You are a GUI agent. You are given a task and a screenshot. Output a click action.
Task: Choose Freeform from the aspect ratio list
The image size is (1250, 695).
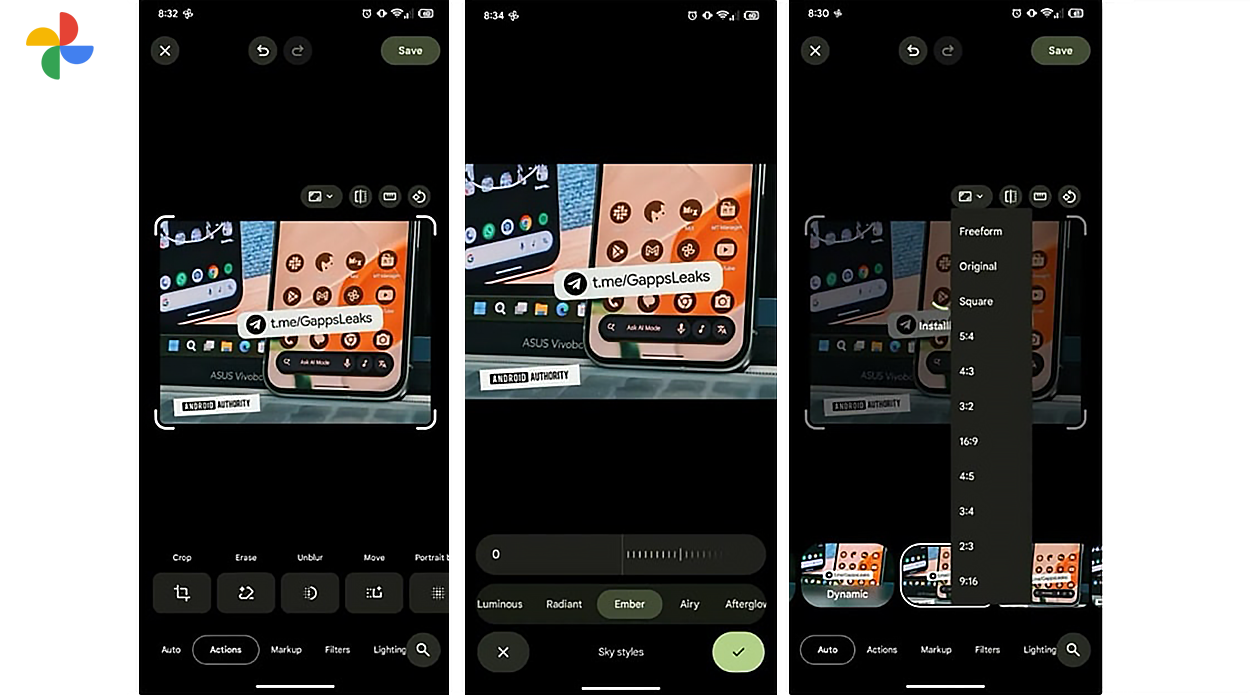coord(980,231)
